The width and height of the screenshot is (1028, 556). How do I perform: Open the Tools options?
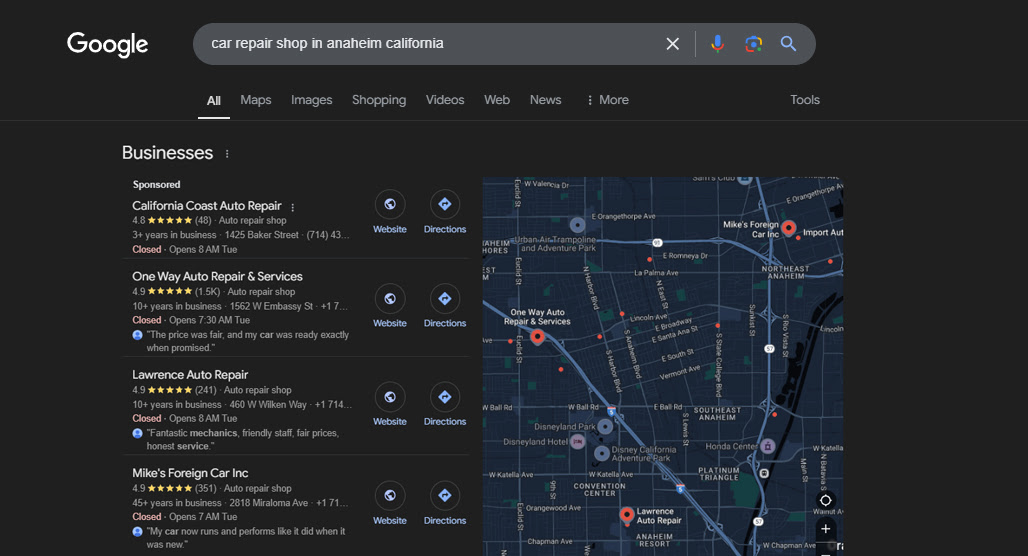coord(804,100)
